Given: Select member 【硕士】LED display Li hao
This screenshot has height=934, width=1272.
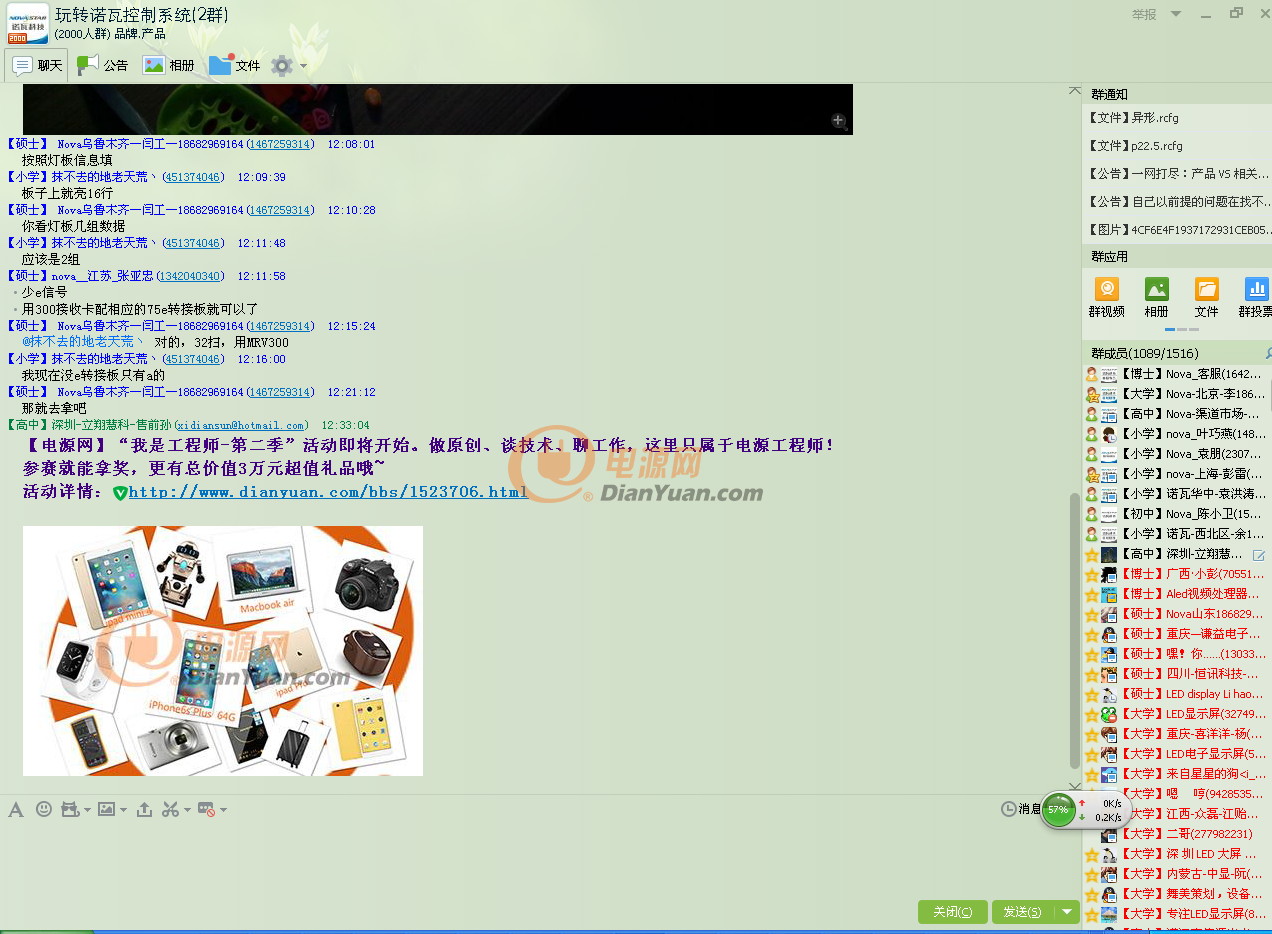Looking at the screenshot, I should (x=1177, y=694).
